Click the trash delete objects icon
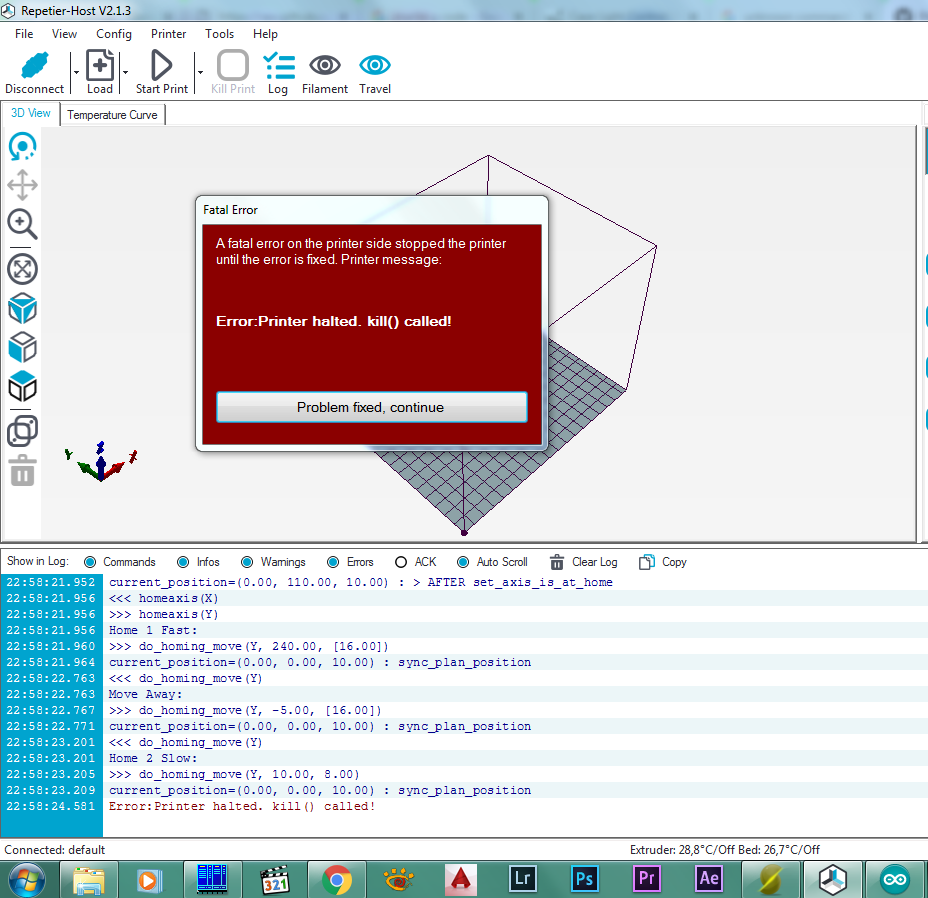Viewport: 928px width, 898px height. pyautogui.click(x=22, y=471)
